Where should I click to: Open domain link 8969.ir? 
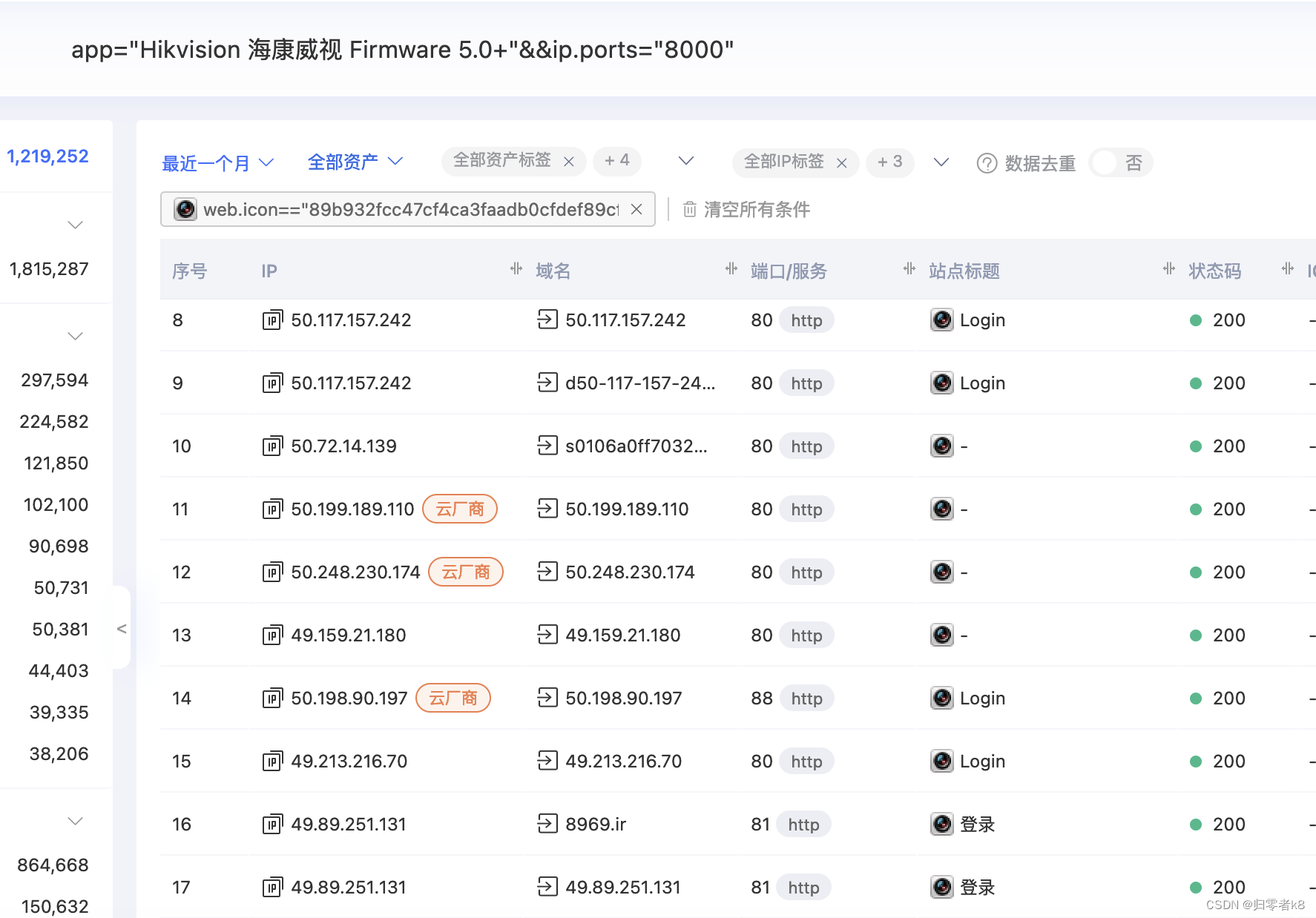[x=596, y=825]
